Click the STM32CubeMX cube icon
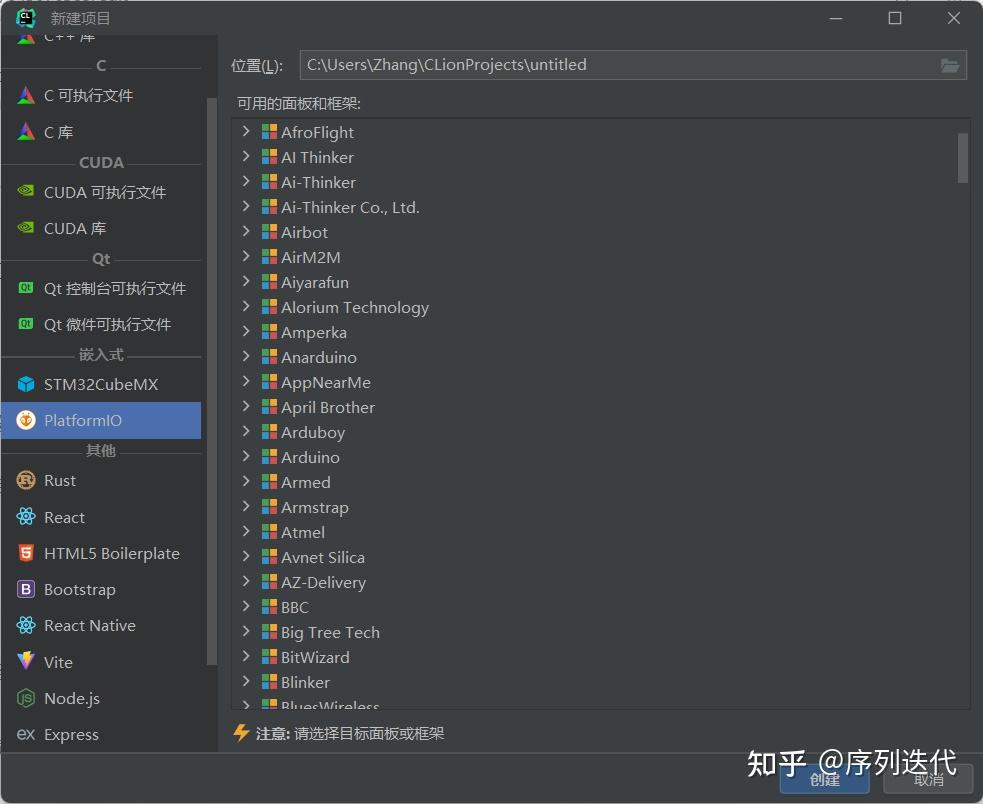Viewport: 983px width, 804px height. click(x=26, y=384)
